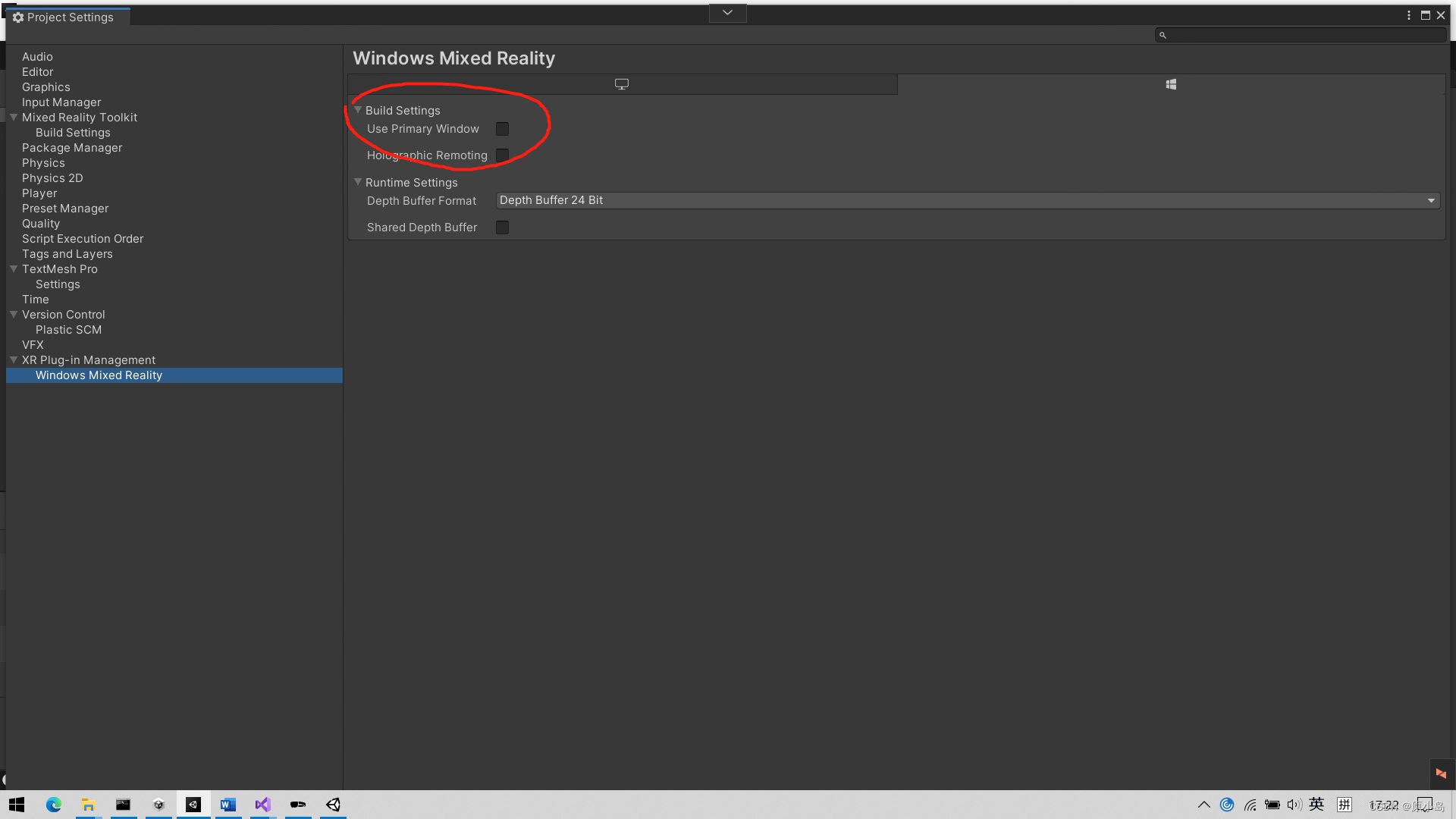
Task: Collapse the XR Plug-in Management node
Action: (14, 360)
